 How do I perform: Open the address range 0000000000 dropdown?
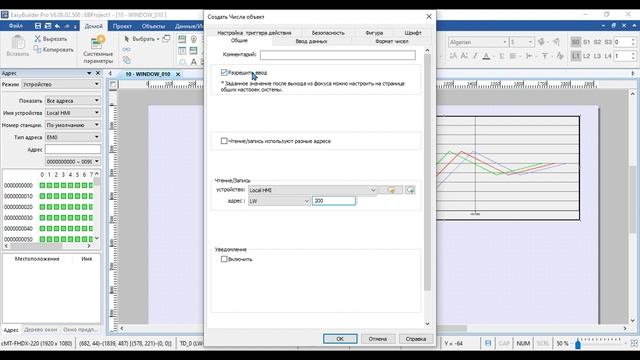(x=73, y=162)
